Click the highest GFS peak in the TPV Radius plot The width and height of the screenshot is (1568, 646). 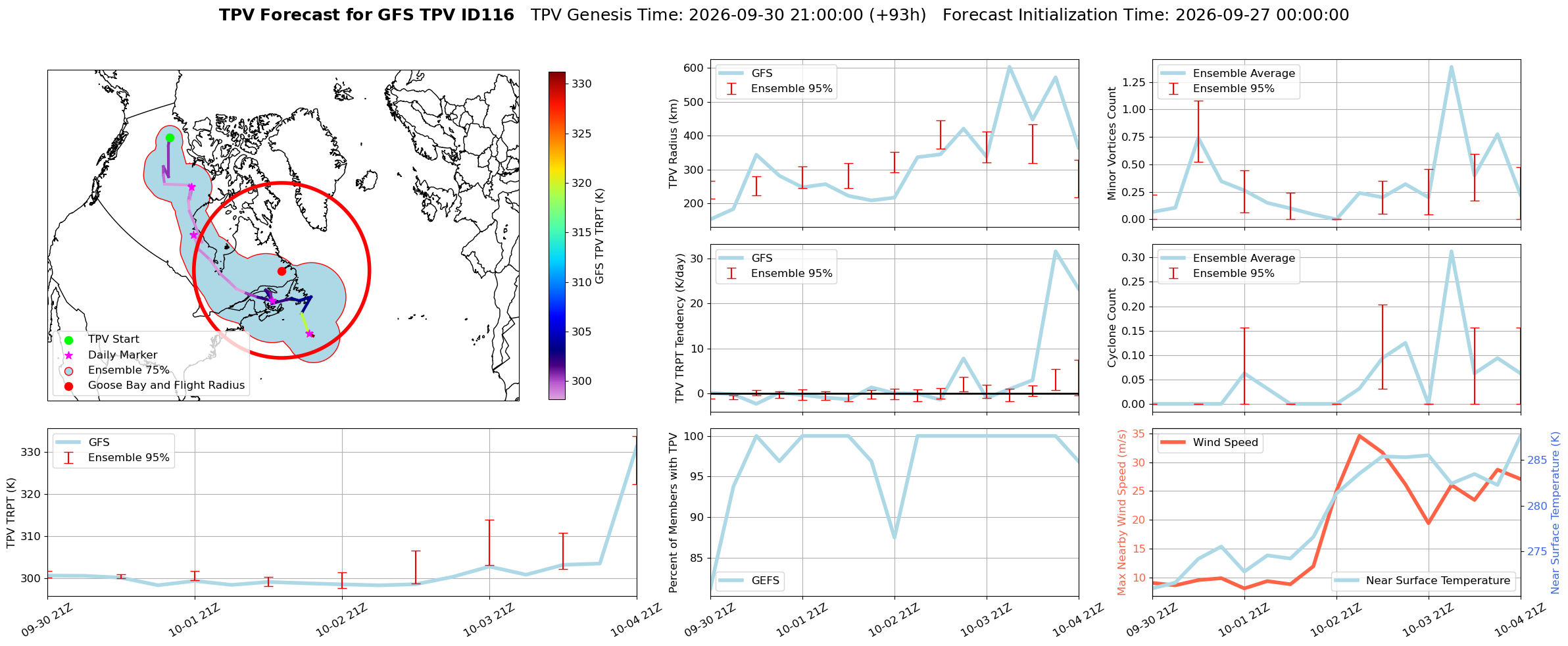point(1009,66)
